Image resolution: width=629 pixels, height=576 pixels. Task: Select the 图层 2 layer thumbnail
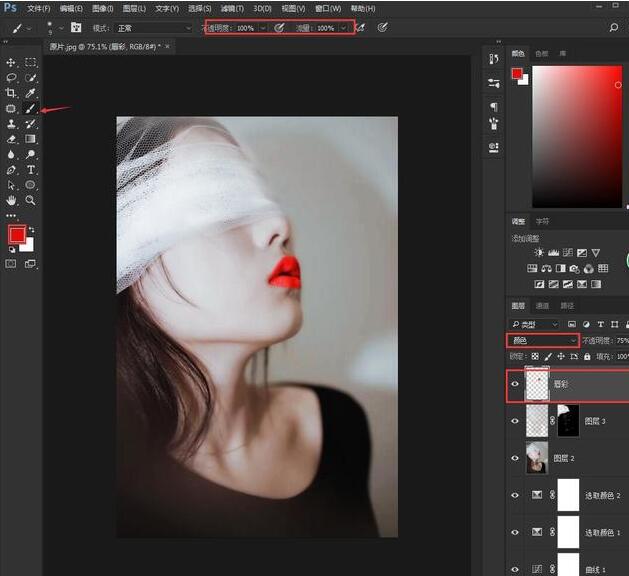coord(537,457)
